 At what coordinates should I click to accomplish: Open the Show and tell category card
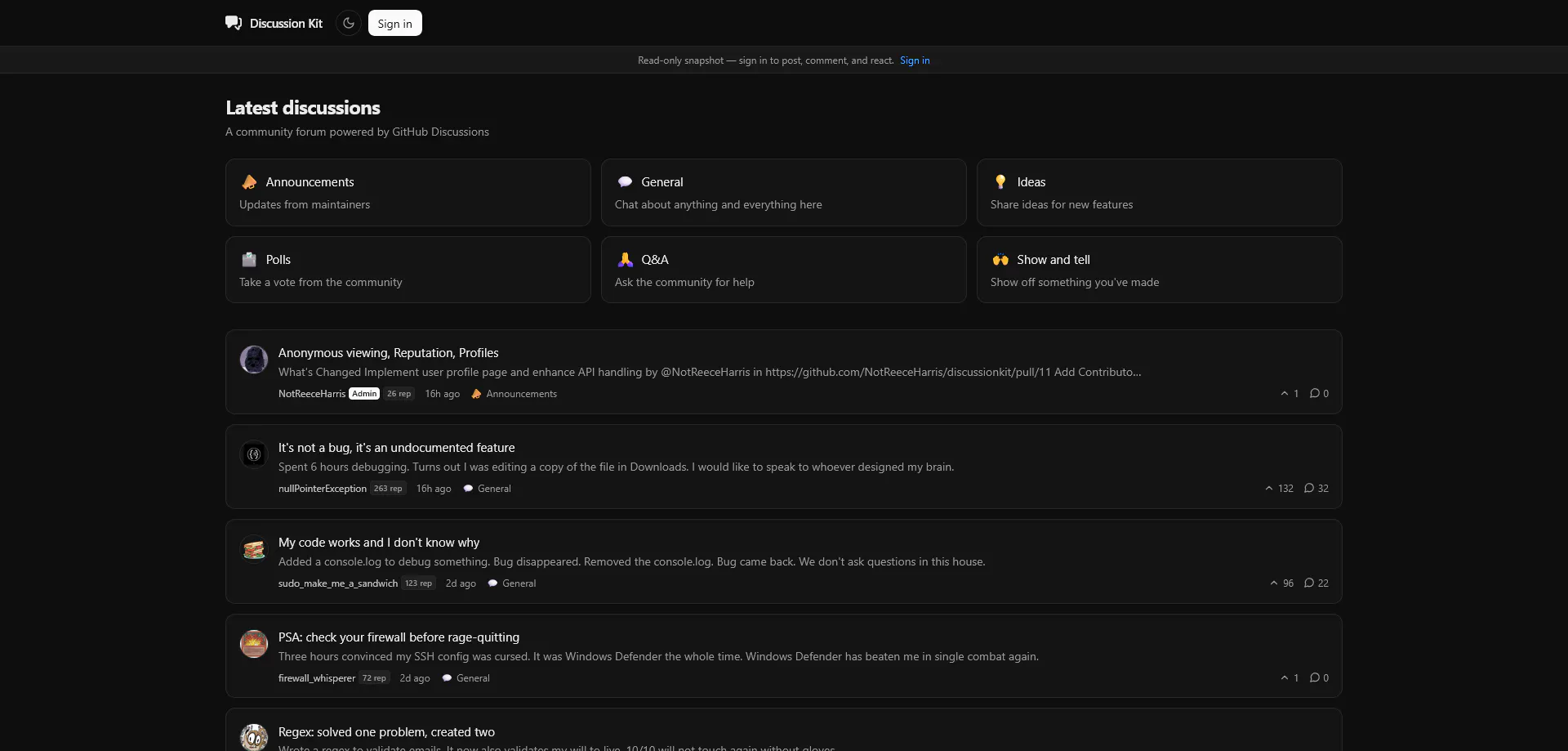click(x=1160, y=270)
